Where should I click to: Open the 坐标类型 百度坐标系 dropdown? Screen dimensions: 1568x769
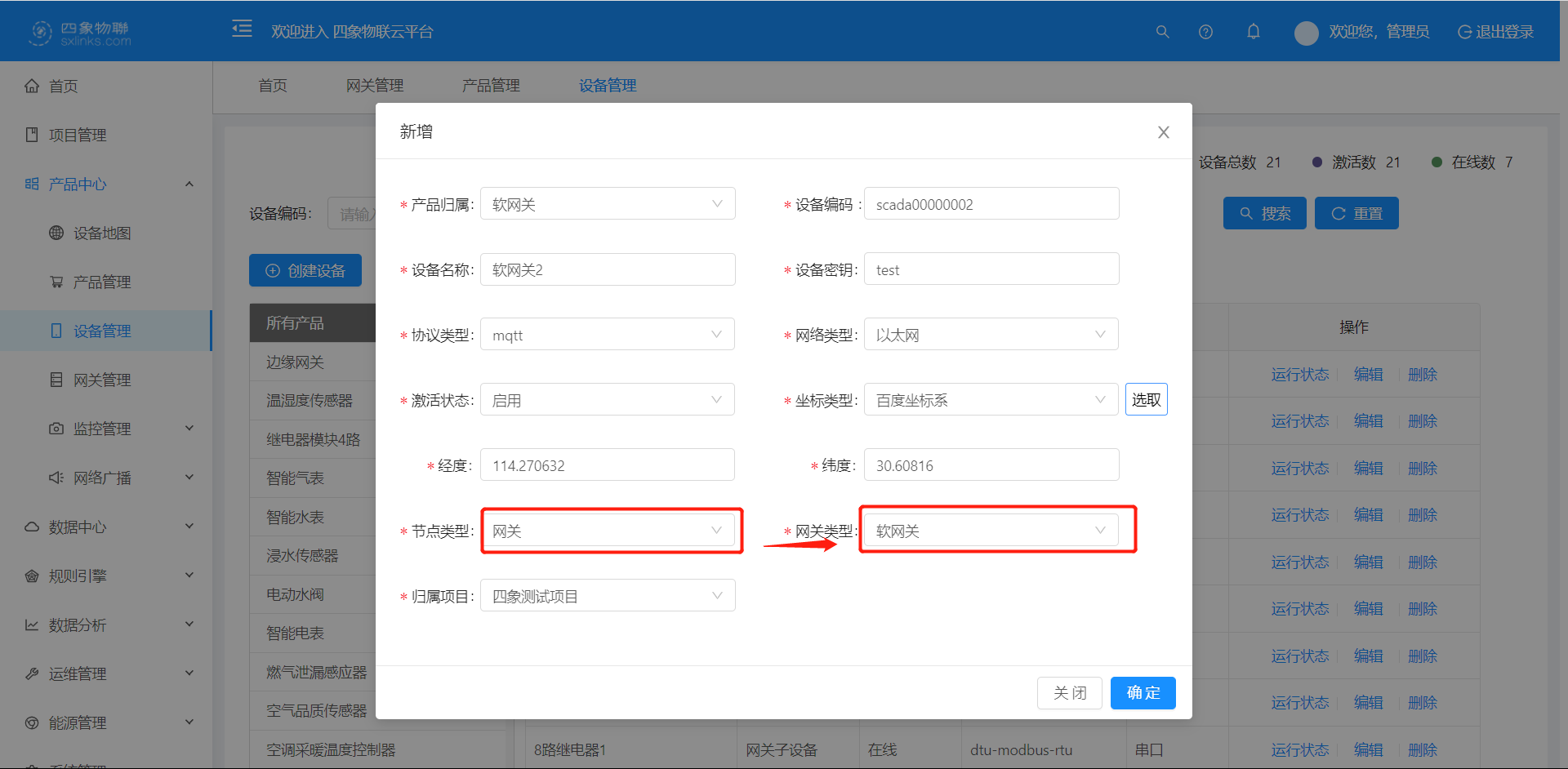[991, 399]
